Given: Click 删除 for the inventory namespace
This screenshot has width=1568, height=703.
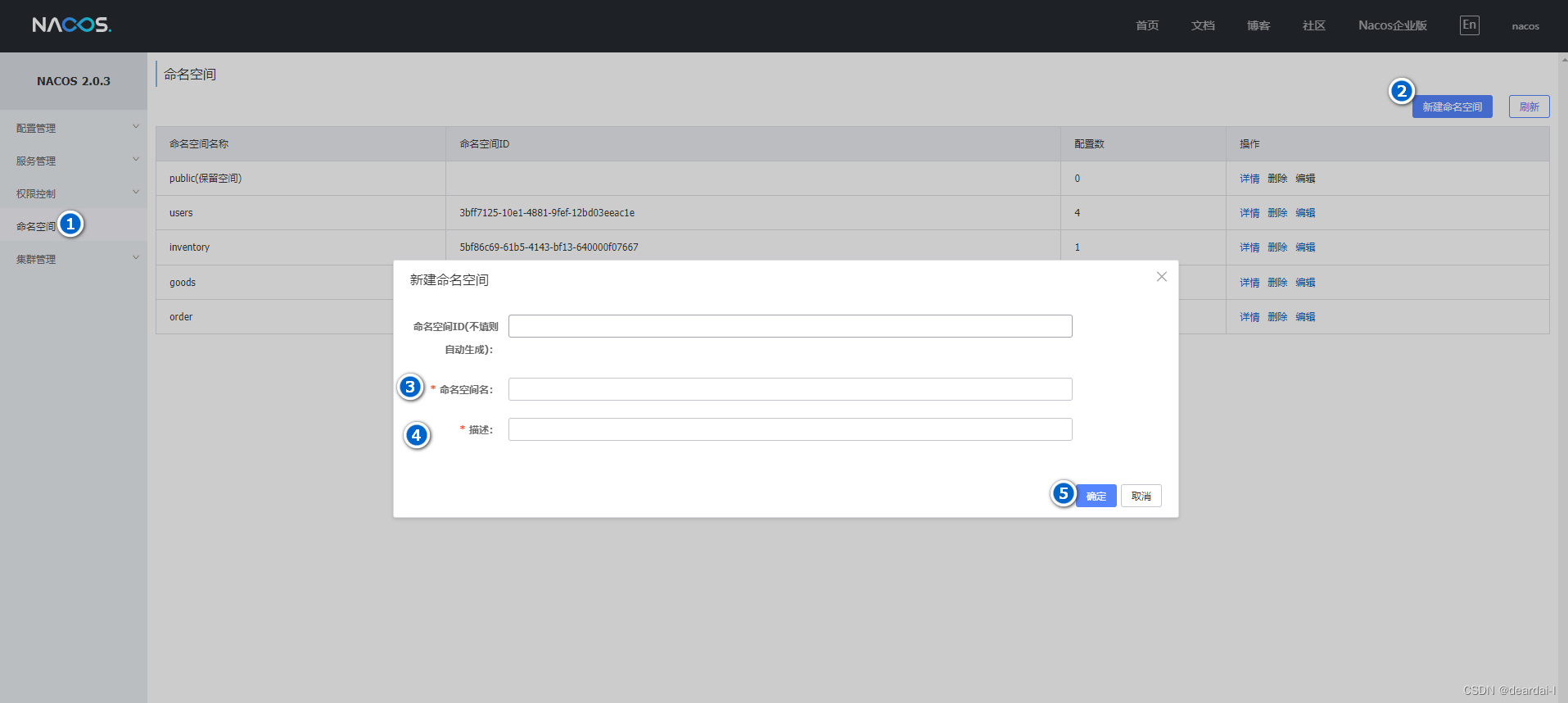Looking at the screenshot, I should [x=1277, y=247].
